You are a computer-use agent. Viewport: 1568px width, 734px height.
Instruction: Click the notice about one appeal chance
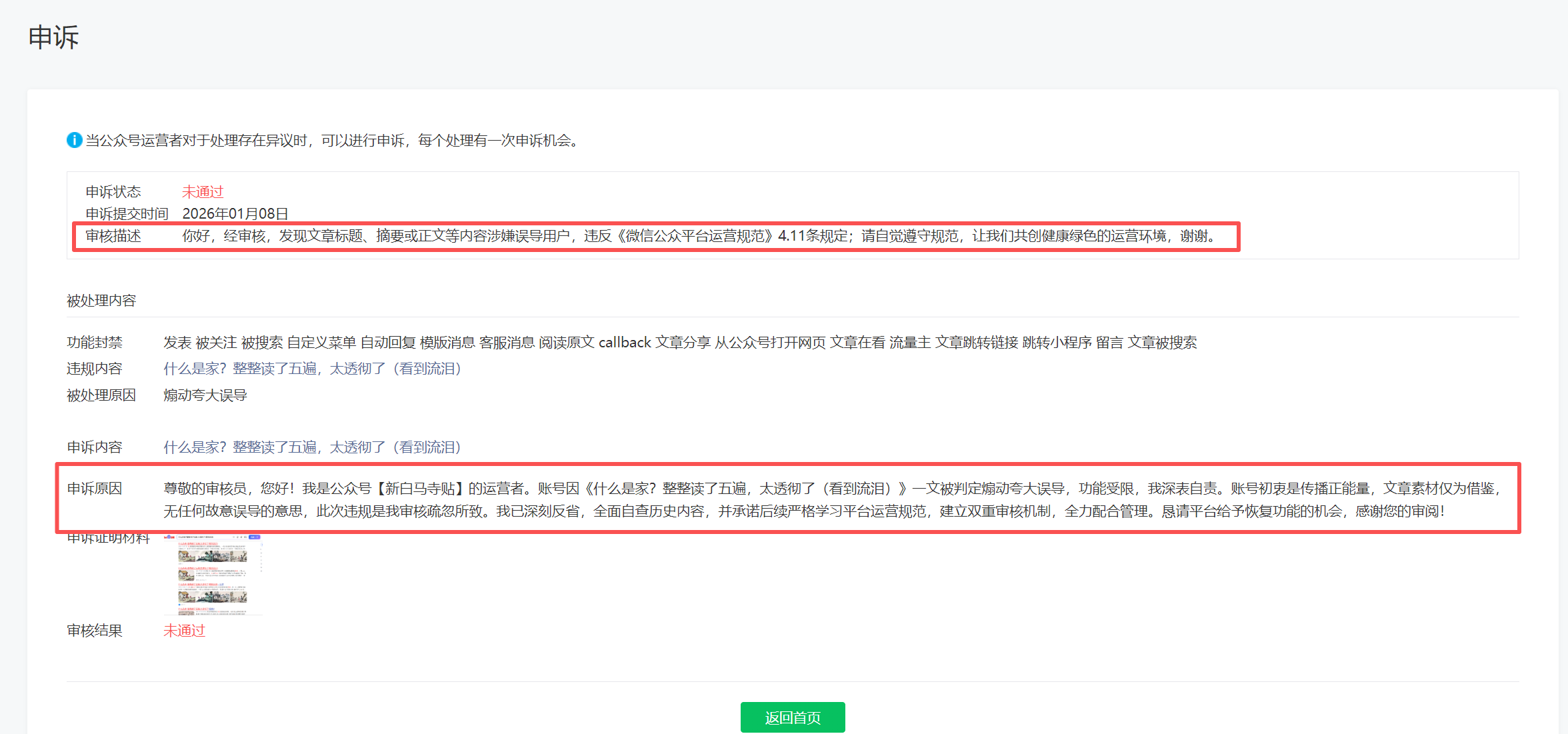coord(333,141)
